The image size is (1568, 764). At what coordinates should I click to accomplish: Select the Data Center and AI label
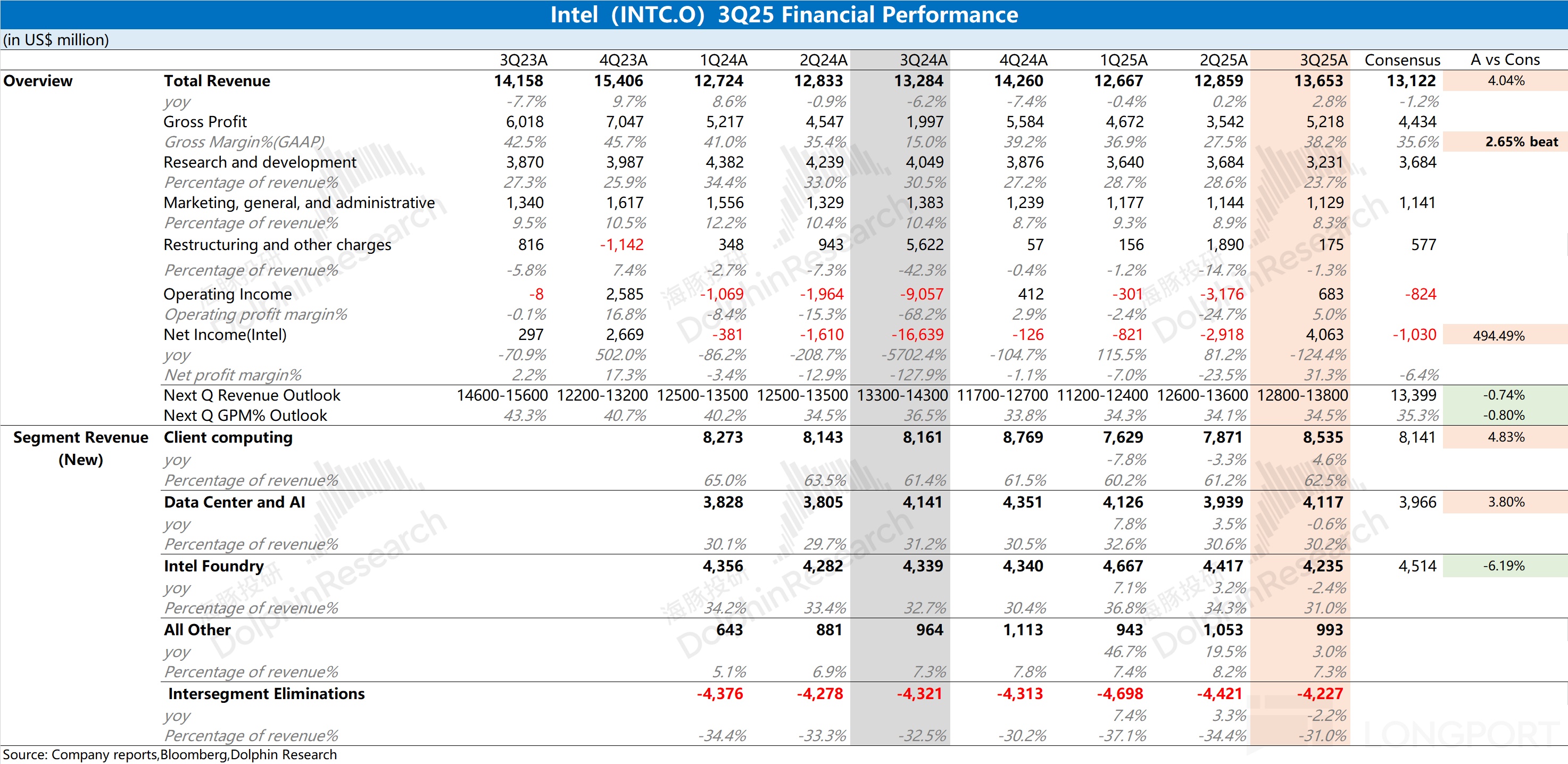coord(234,502)
